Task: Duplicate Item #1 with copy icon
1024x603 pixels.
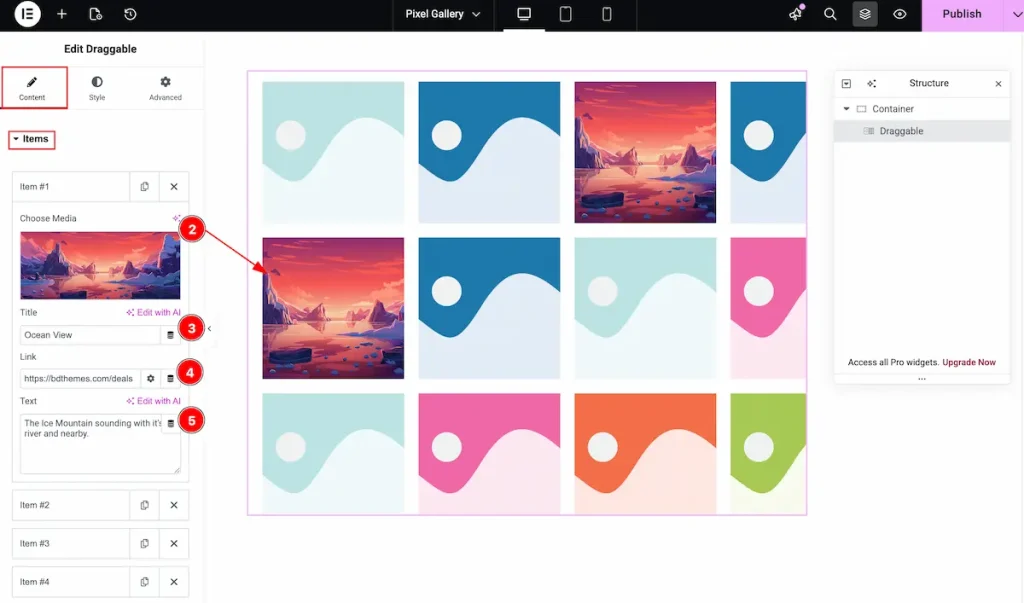Action: [145, 187]
